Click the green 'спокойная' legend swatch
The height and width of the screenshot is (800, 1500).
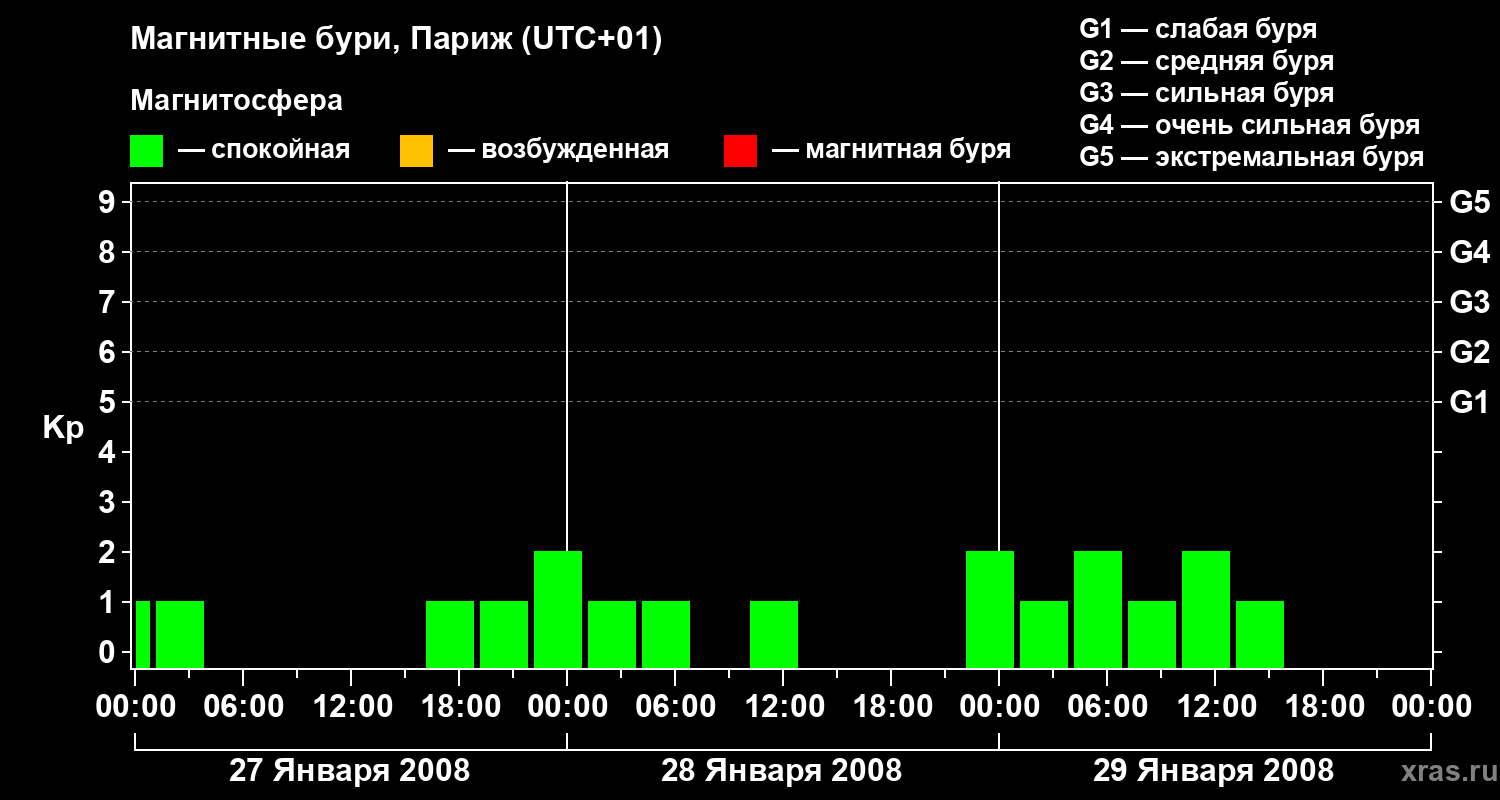(x=147, y=151)
